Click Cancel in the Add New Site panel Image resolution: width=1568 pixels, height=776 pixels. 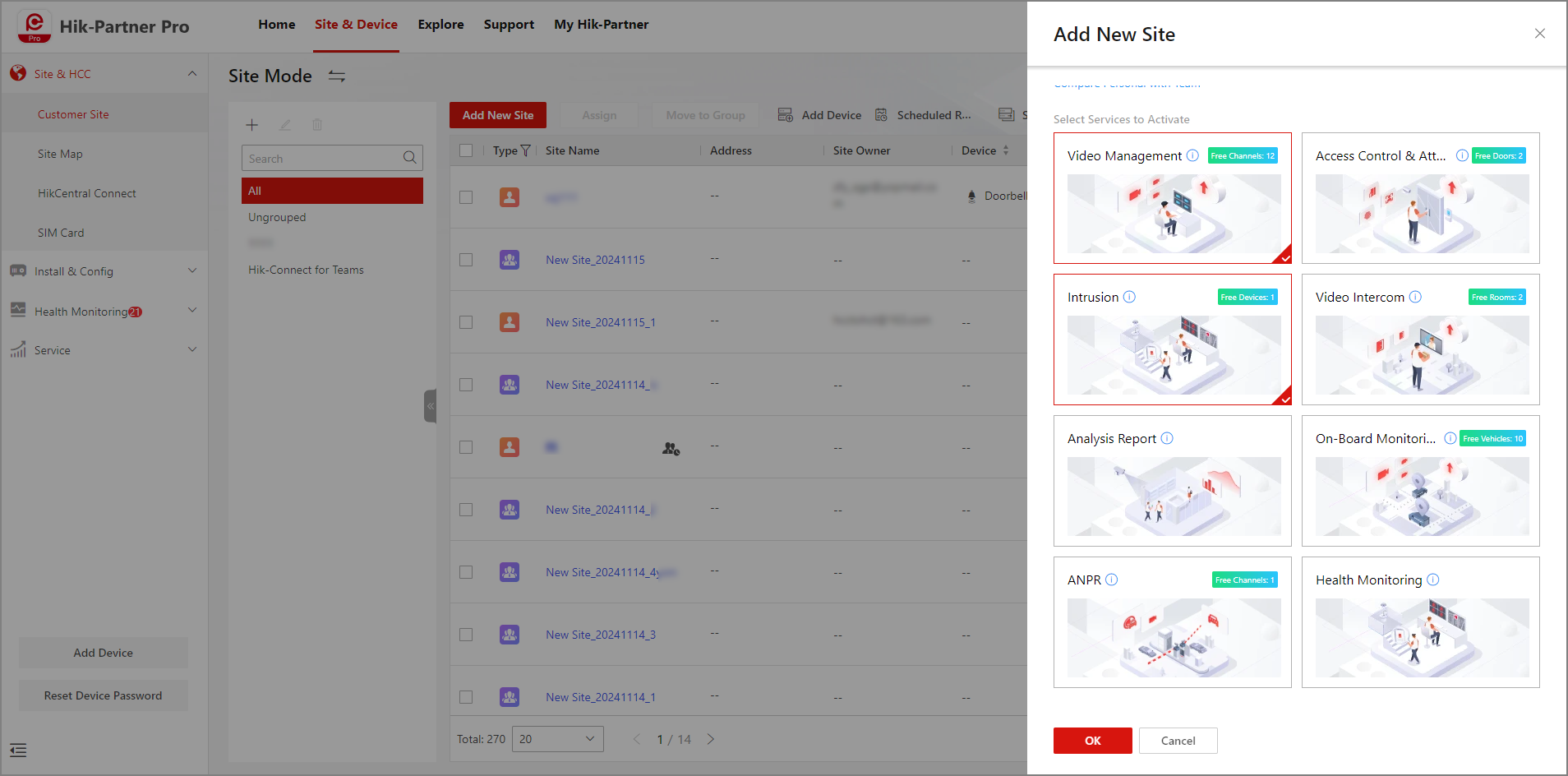(x=1178, y=741)
